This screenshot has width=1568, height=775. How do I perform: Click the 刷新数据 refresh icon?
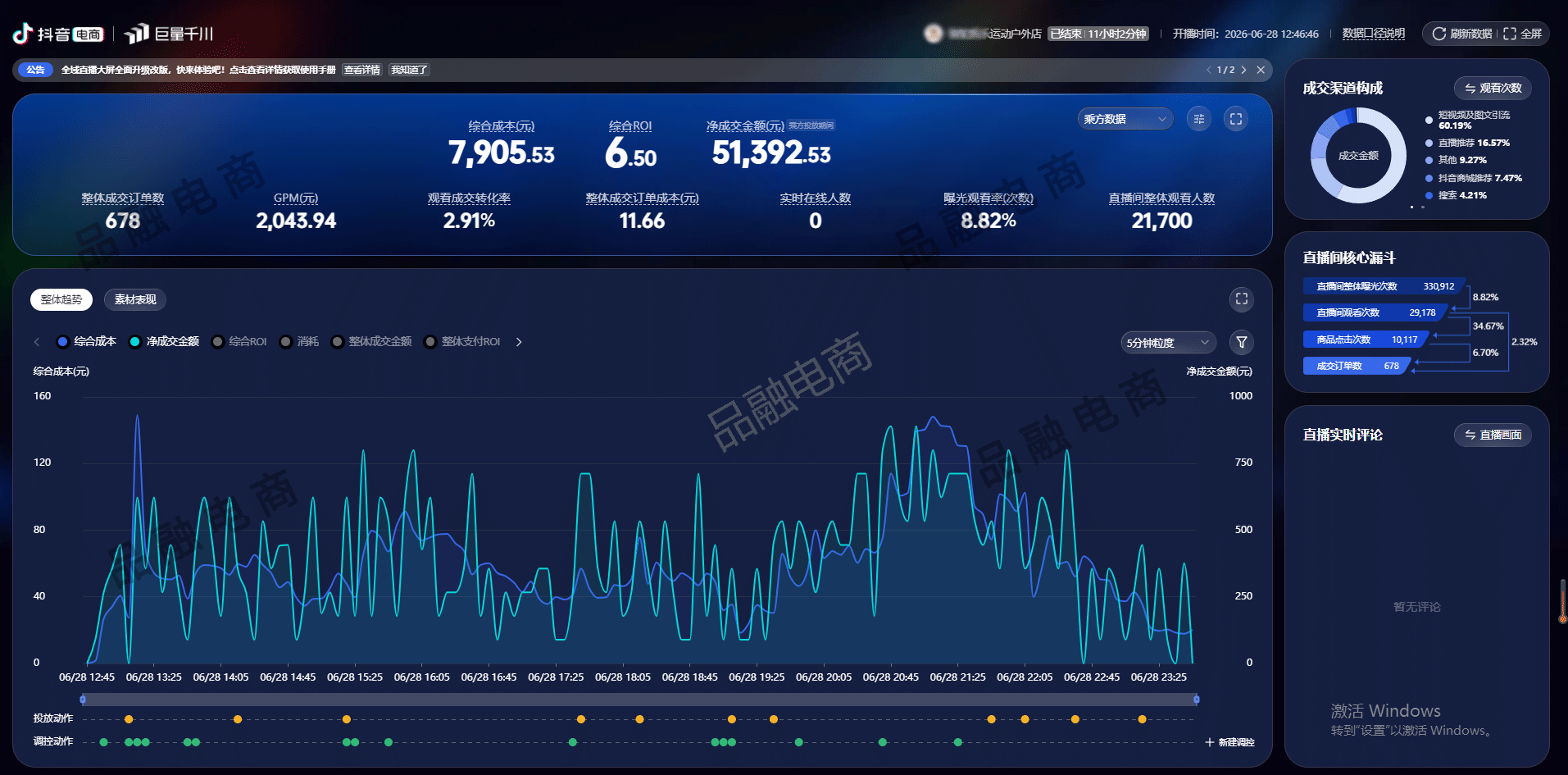(x=1438, y=34)
